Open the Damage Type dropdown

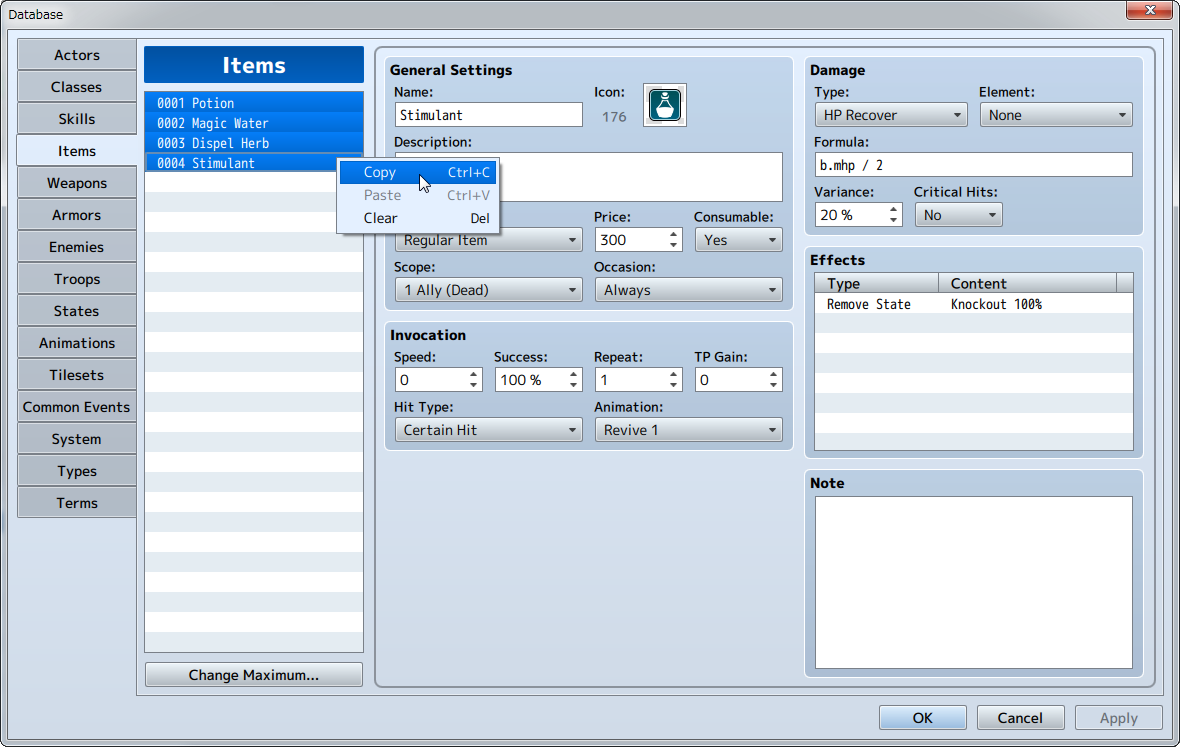pos(890,115)
